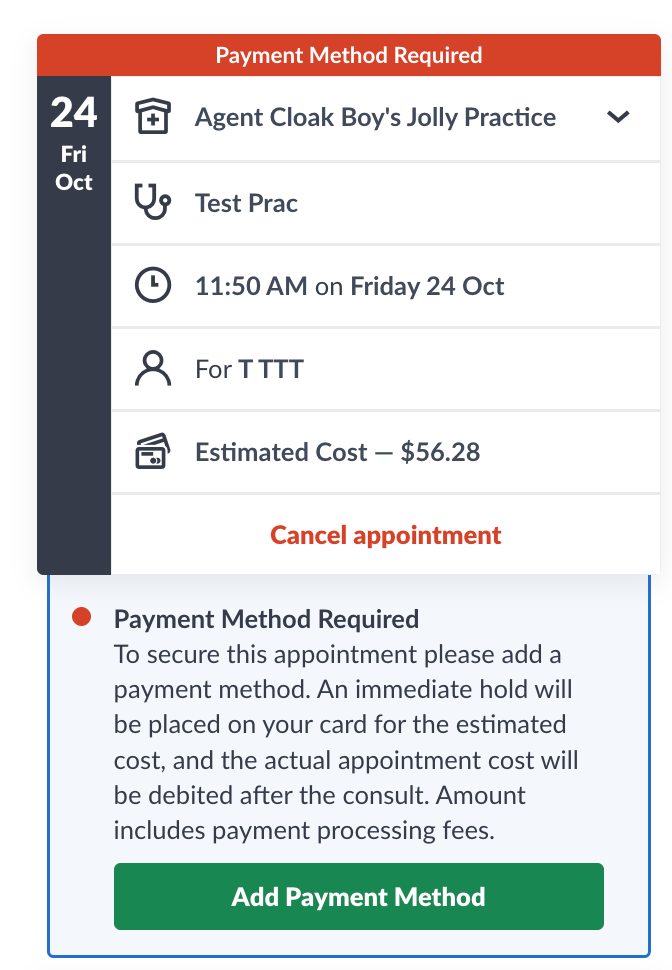Click the stethoscope practitioner icon

152,203
